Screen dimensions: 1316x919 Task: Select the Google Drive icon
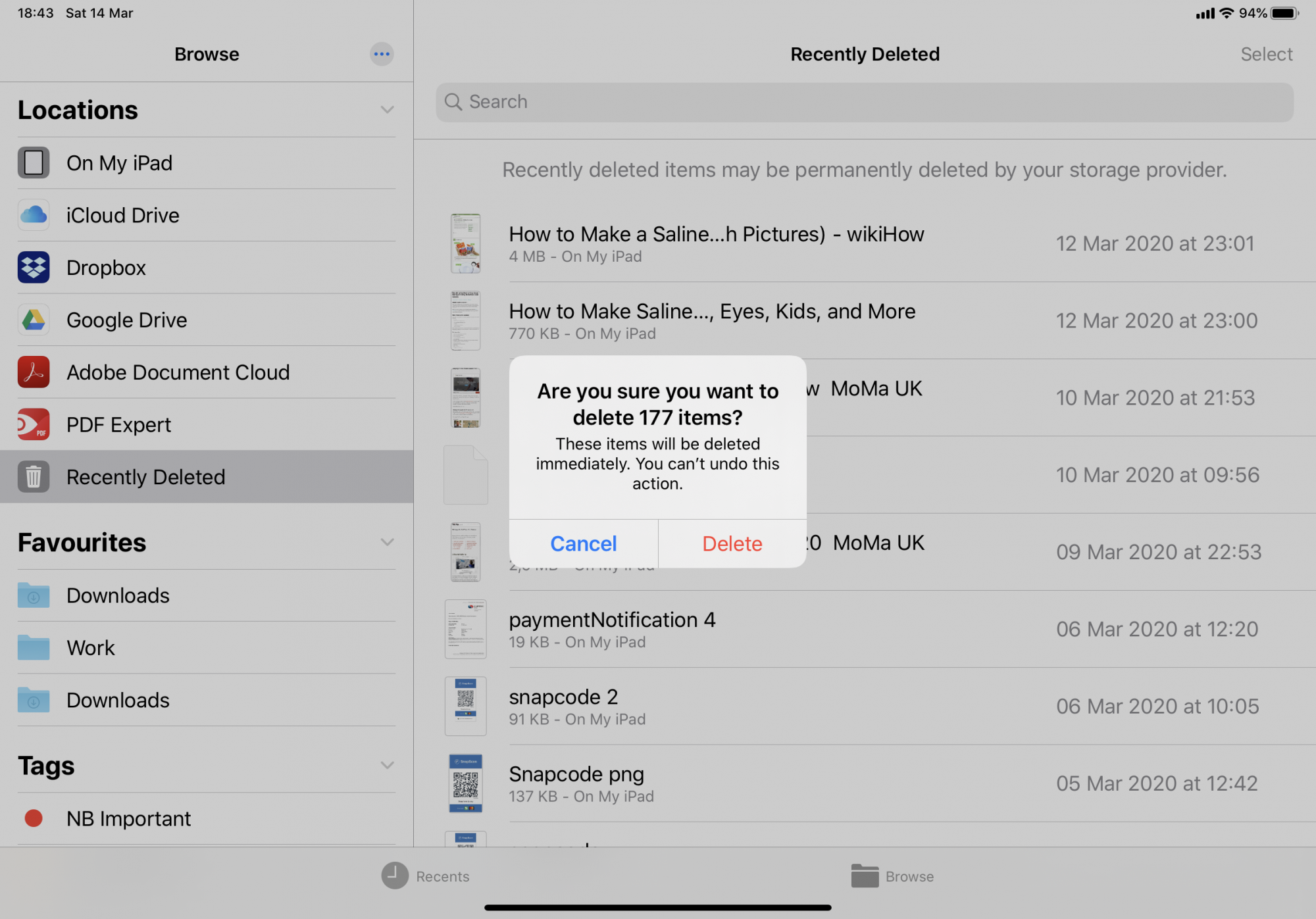pyautogui.click(x=34, y=320)
